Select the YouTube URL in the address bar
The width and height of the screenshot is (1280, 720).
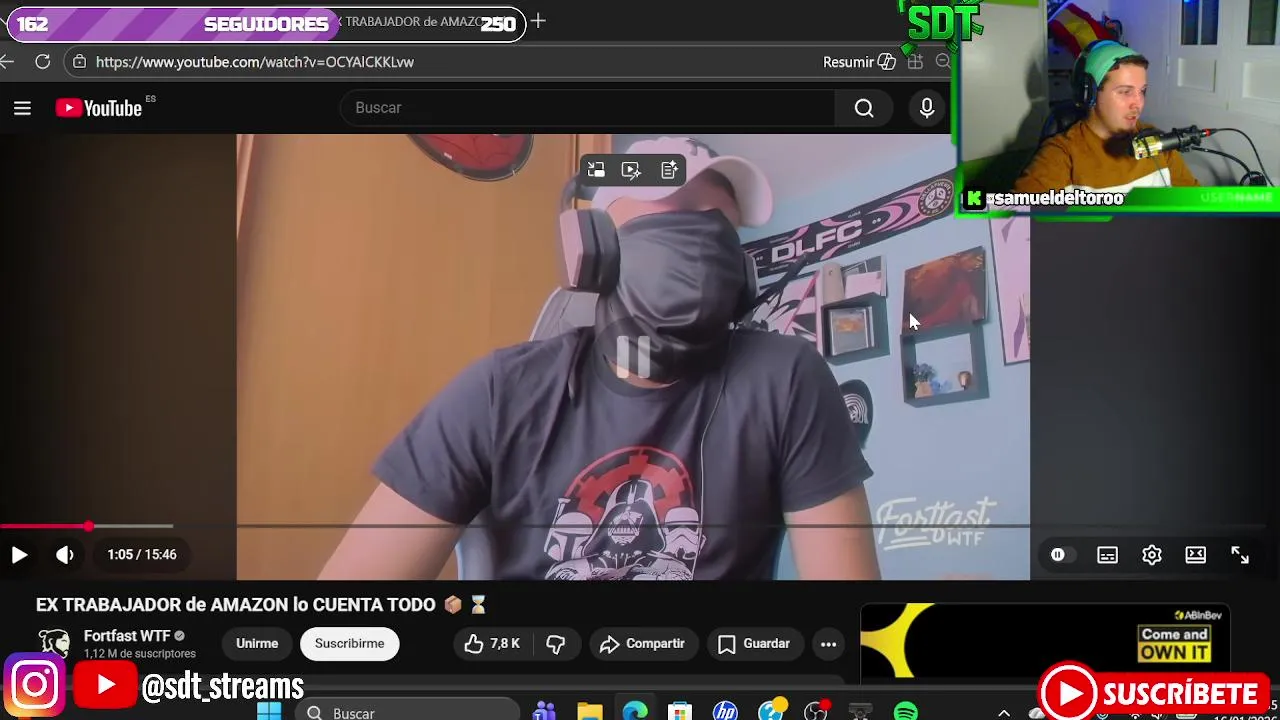pos(255,62)
